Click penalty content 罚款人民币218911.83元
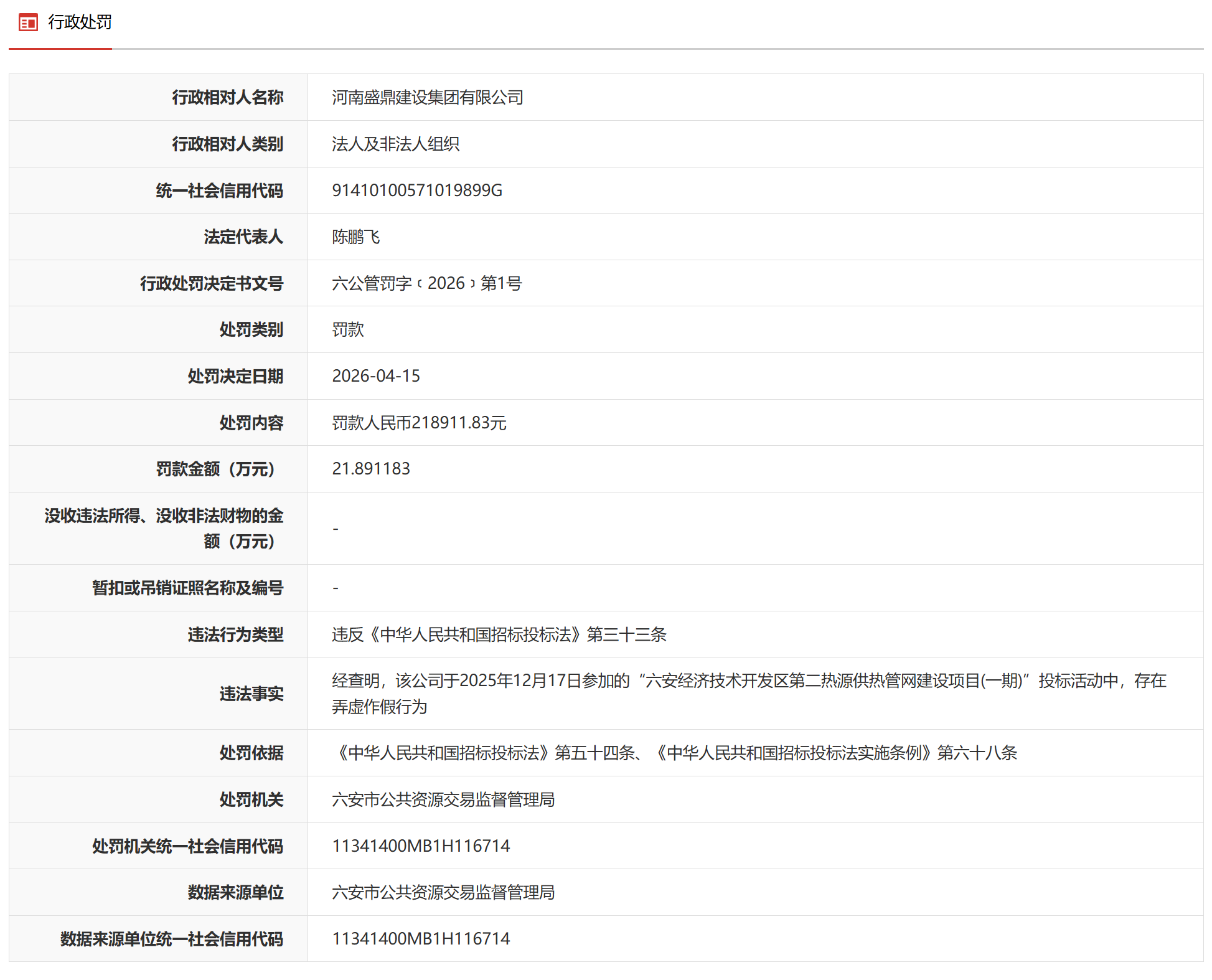Image resolution: width=1212 pixels, height=980 pixels. (x=419, y=423)
